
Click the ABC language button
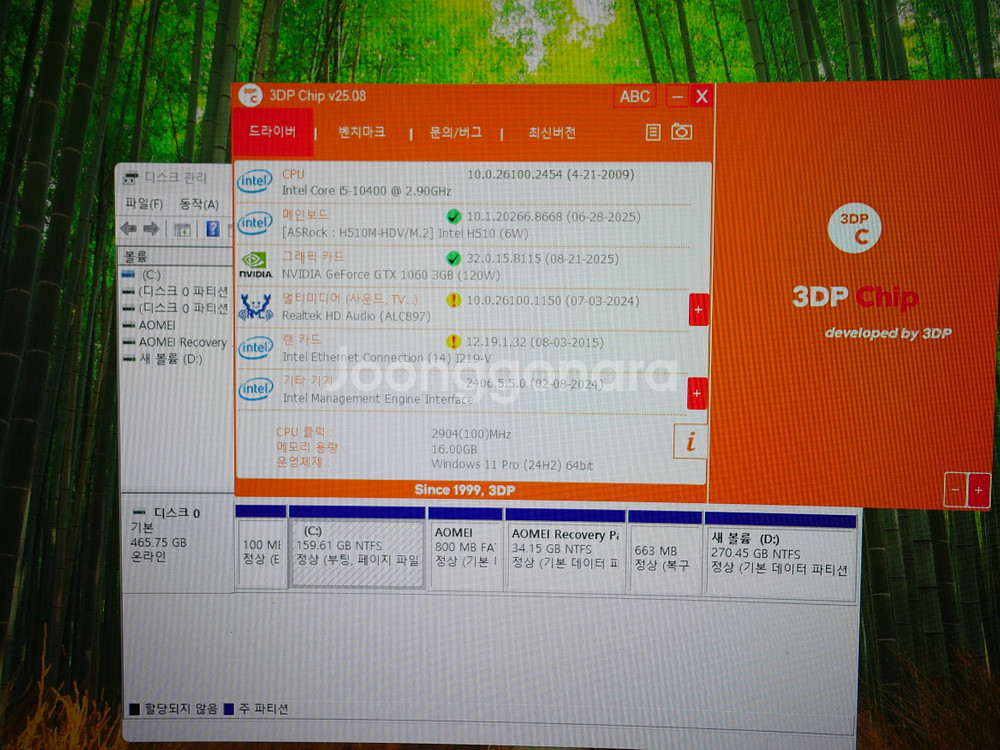click(x=635, y=97)
